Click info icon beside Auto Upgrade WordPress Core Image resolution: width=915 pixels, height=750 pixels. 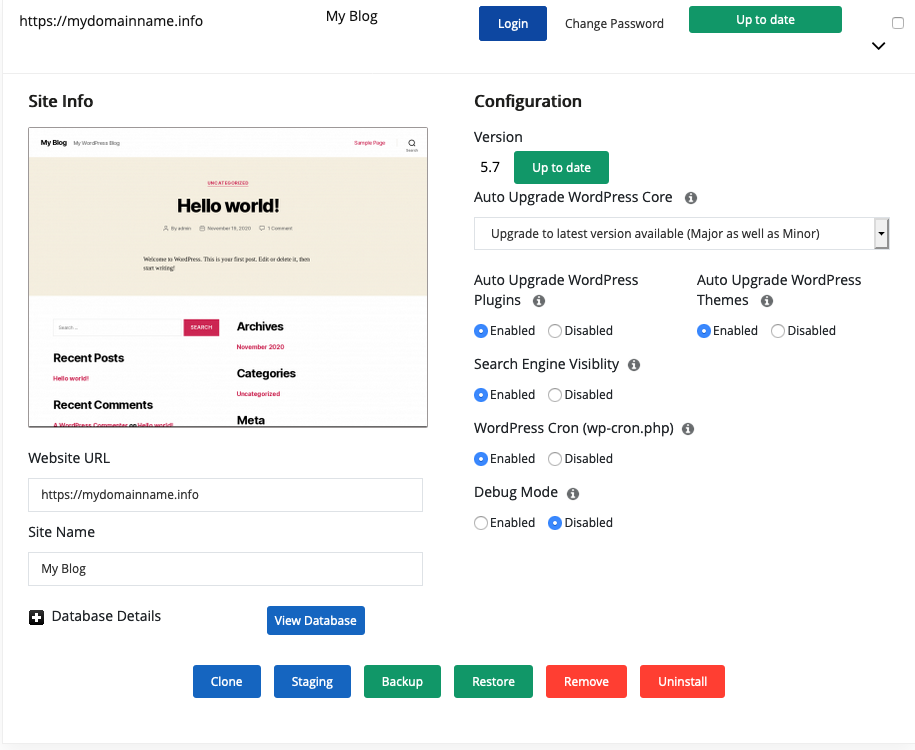pos(691,198)
